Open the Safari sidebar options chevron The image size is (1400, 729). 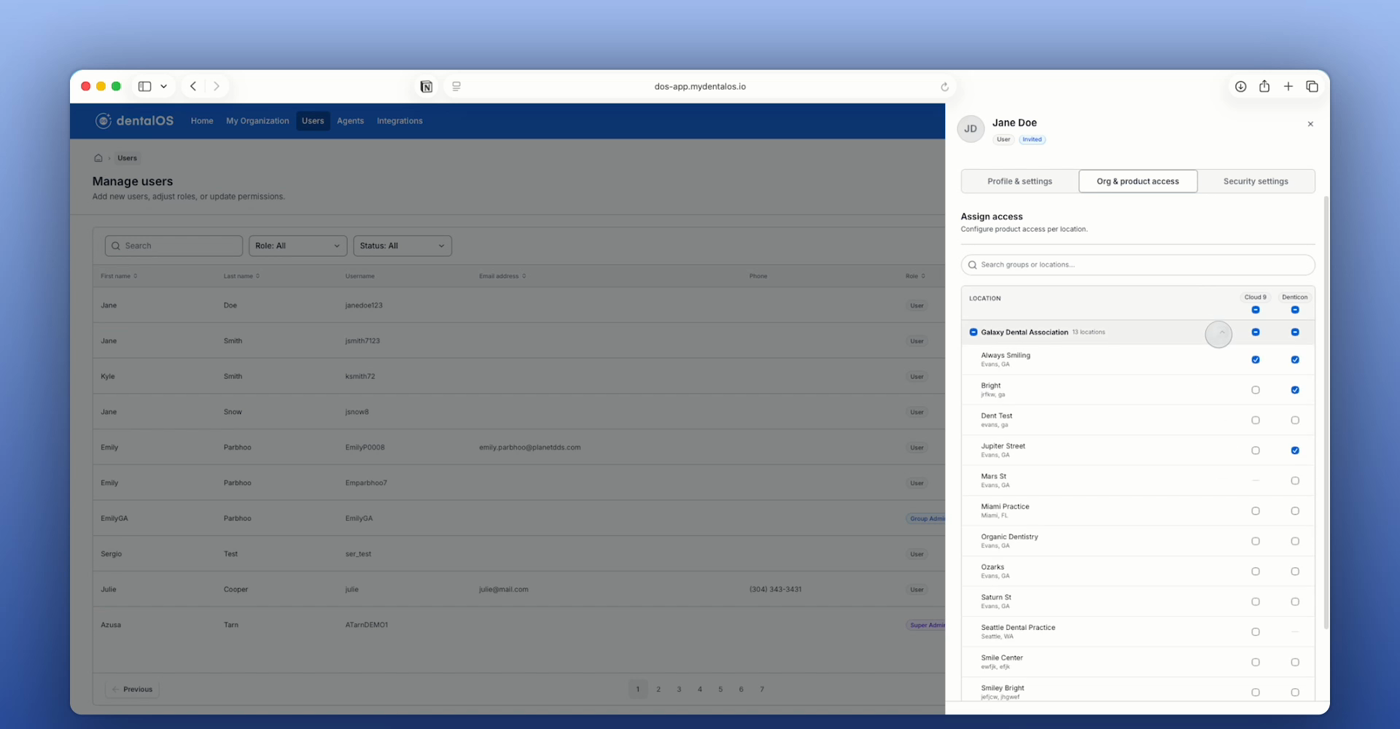point(164,87)
